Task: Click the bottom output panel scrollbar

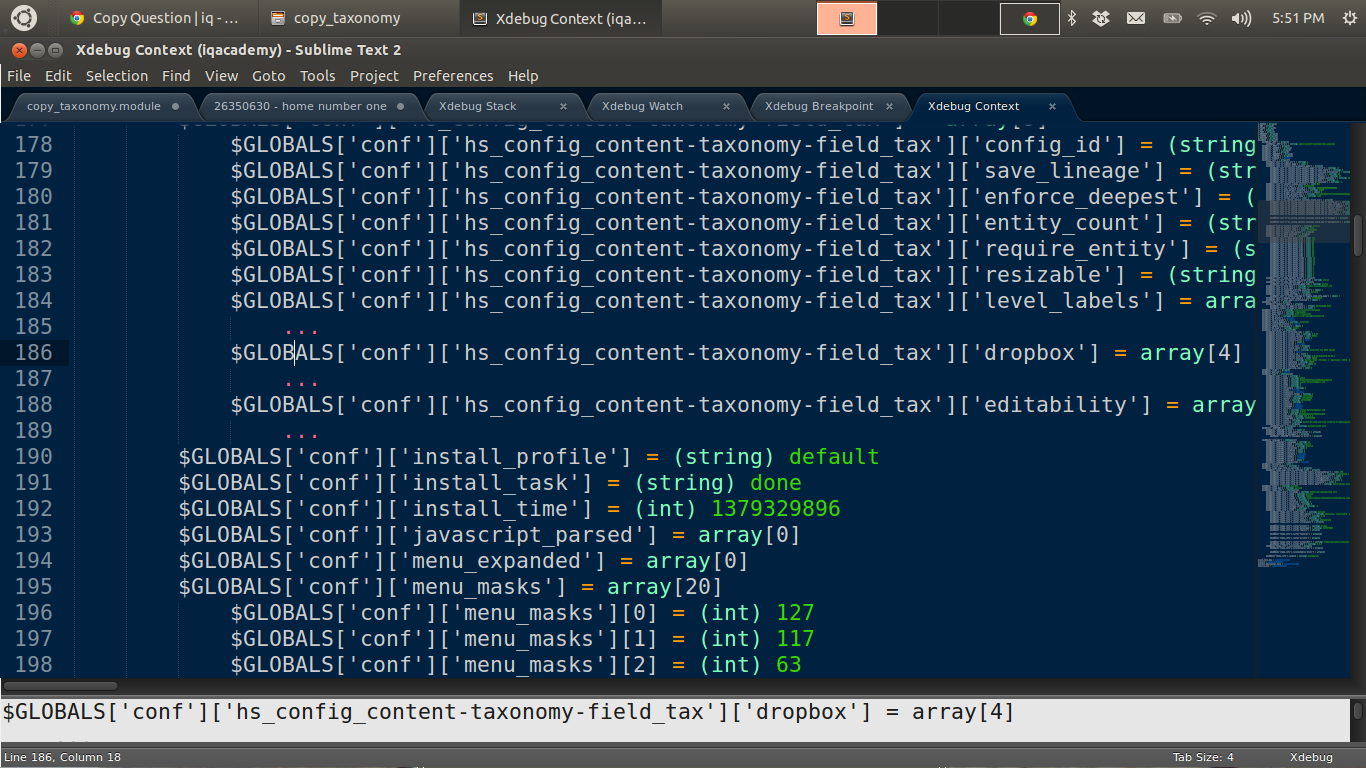Action: coord(1358,712)
